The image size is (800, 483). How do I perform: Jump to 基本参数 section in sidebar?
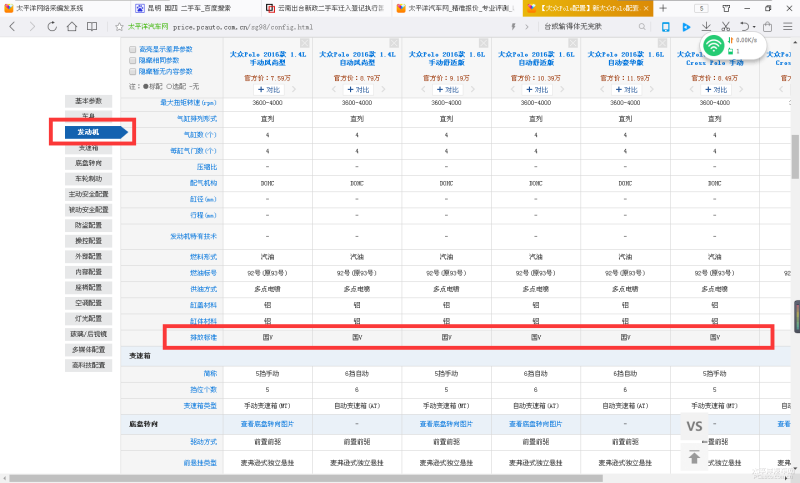(88, 101)
